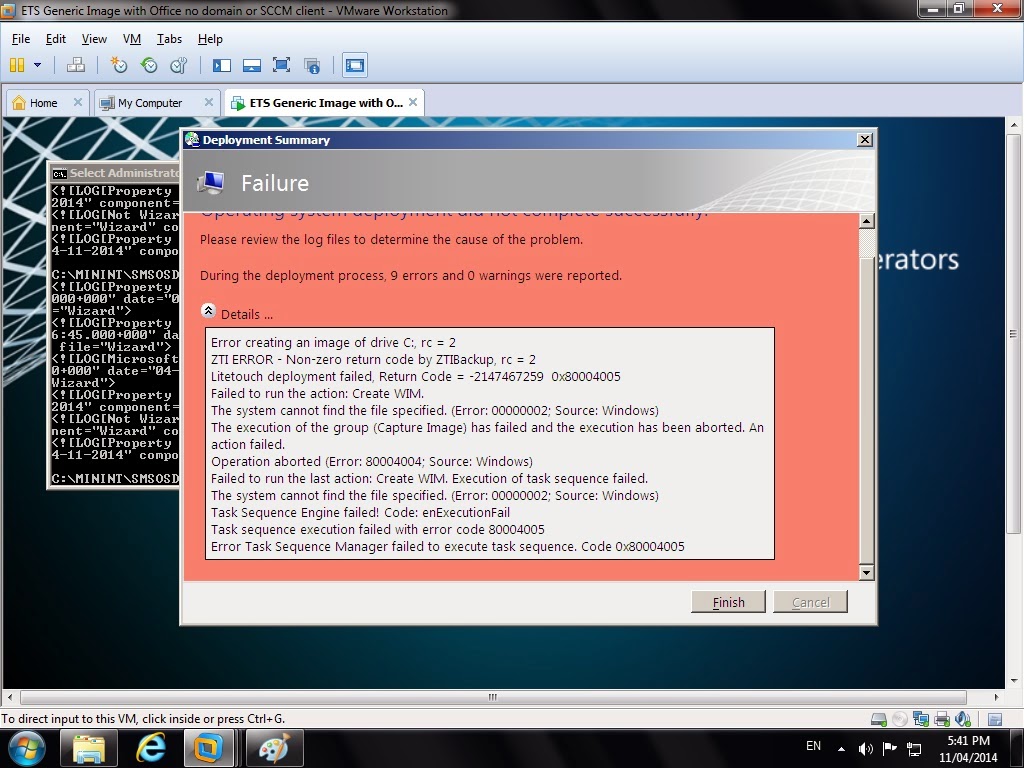Viewport: 1024px width, 768px height.
Task: Click the system tray volume icon
Action: coord(865,749)
